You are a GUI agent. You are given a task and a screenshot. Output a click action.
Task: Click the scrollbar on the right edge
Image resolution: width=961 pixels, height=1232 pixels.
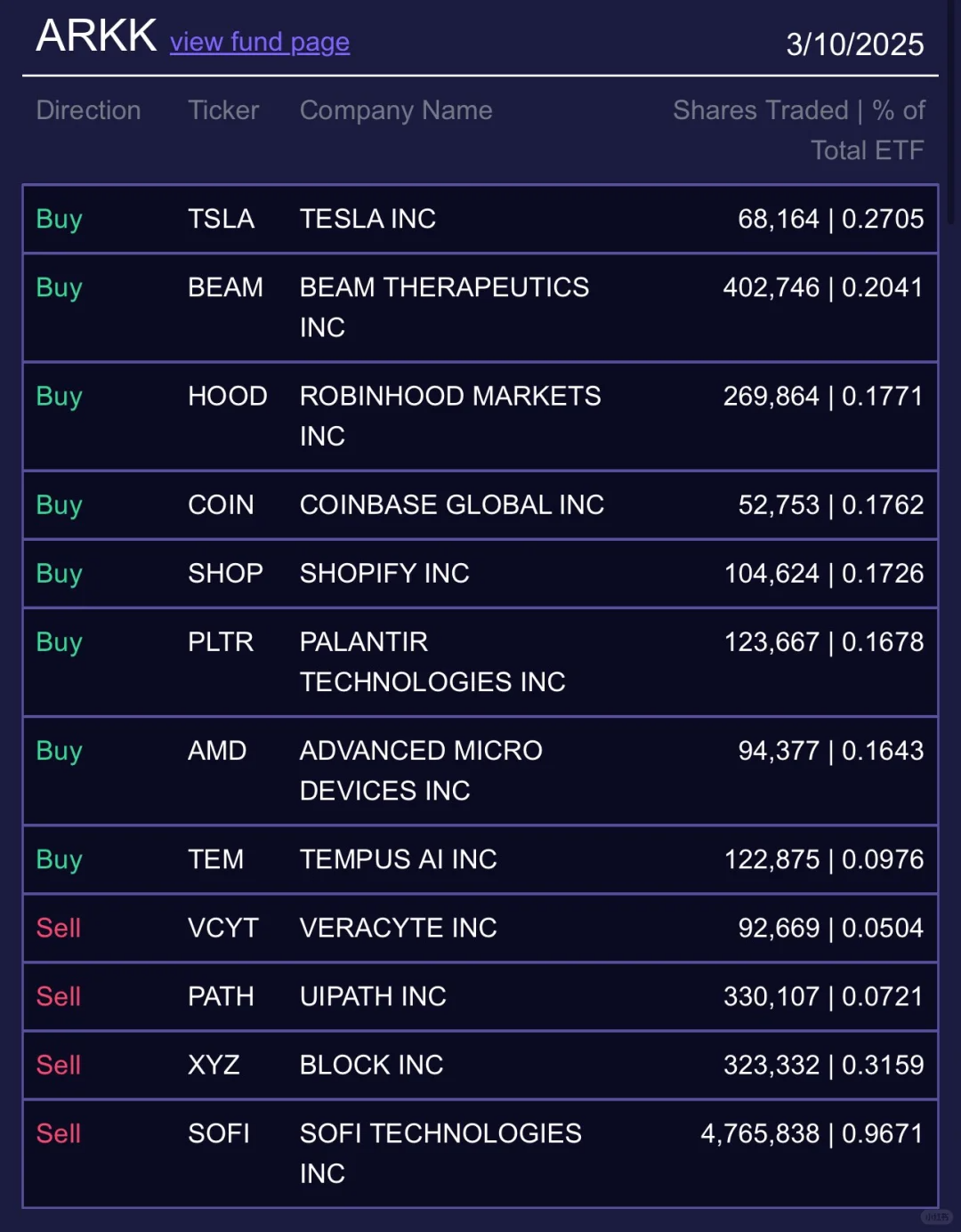(952, 116)
